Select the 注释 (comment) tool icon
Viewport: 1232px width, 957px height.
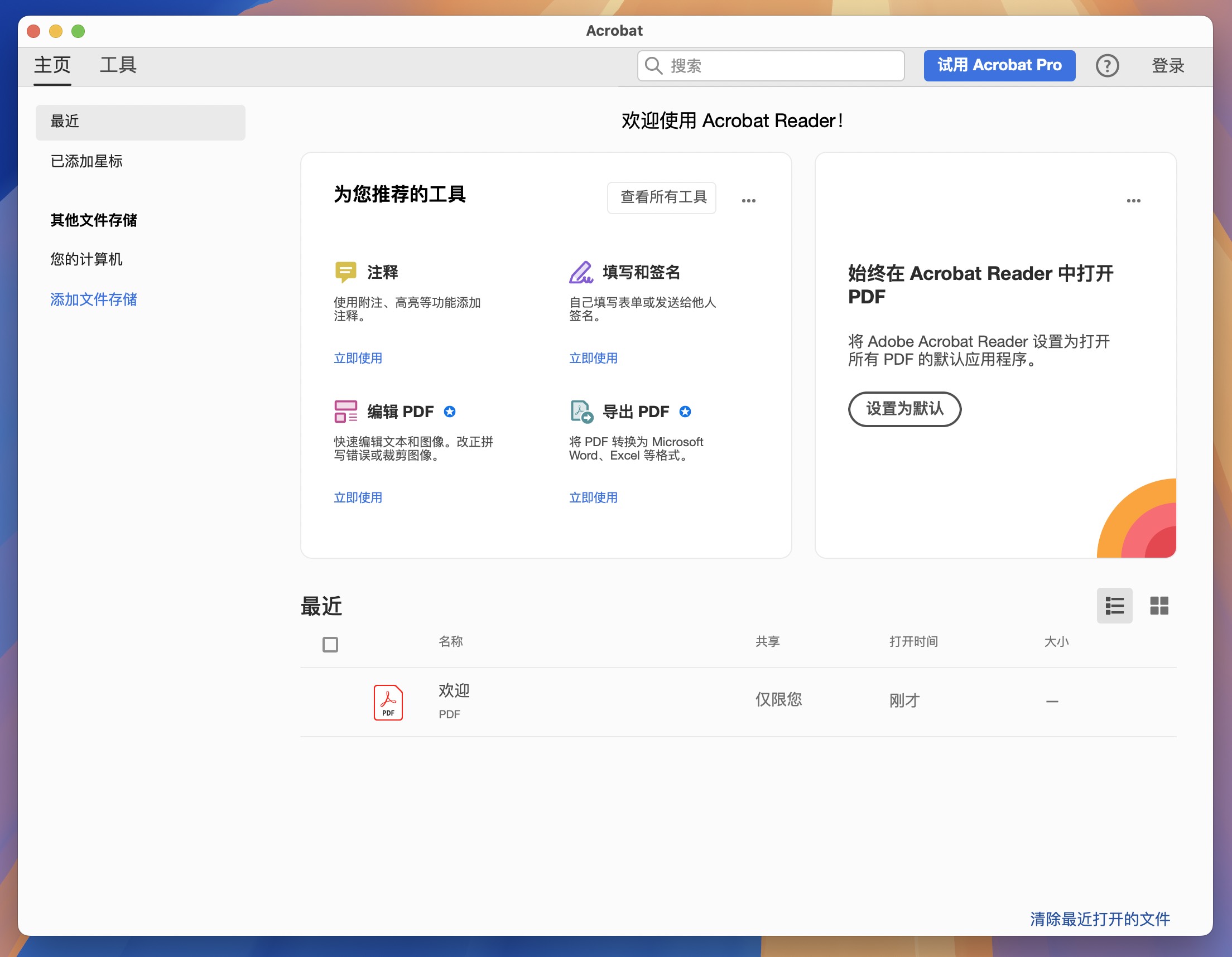[x=346, y=272]
